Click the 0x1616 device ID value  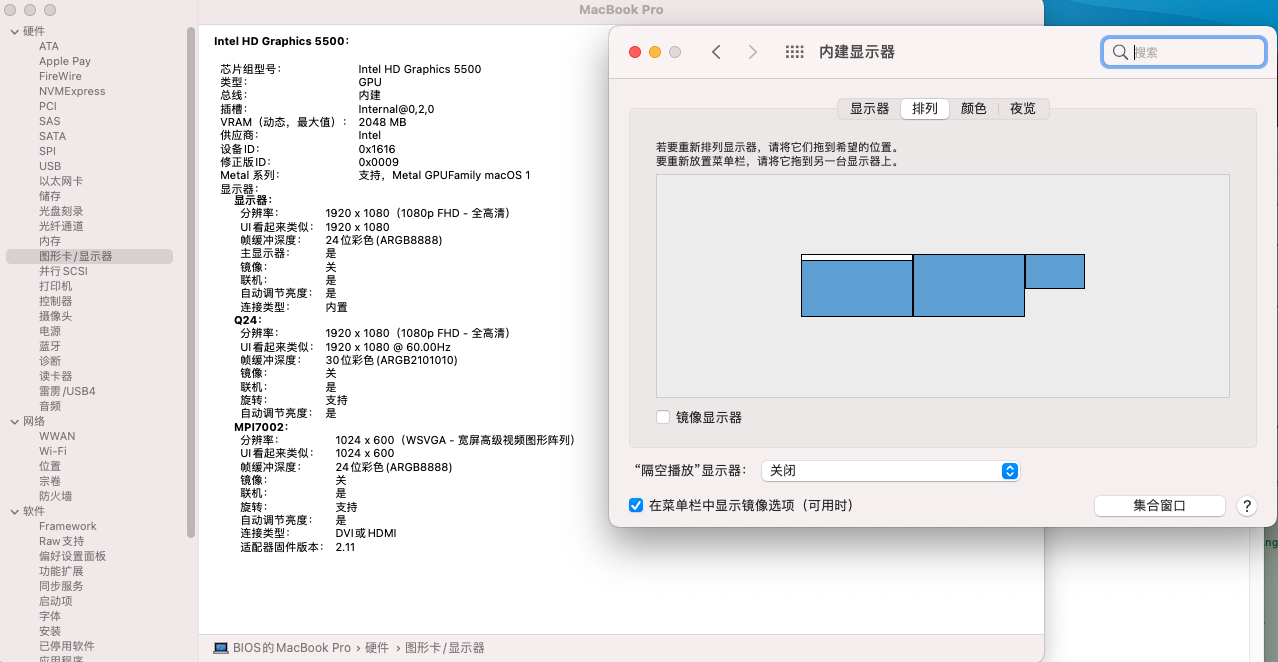click(x=377, y=149)
